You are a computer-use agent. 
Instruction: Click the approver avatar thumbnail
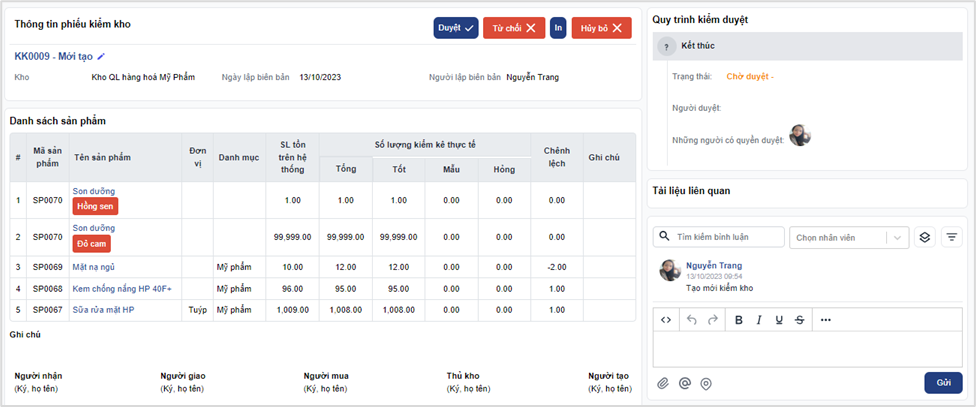click(799, 136)
